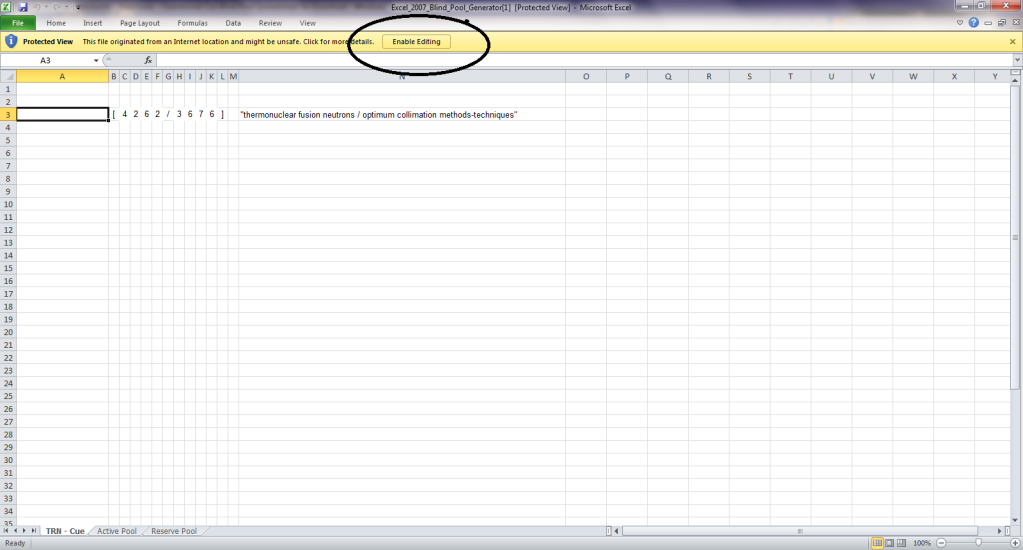
Task: Open Customize Quick Access Toolbar dropdown
Action: click(x=78, y=8)
